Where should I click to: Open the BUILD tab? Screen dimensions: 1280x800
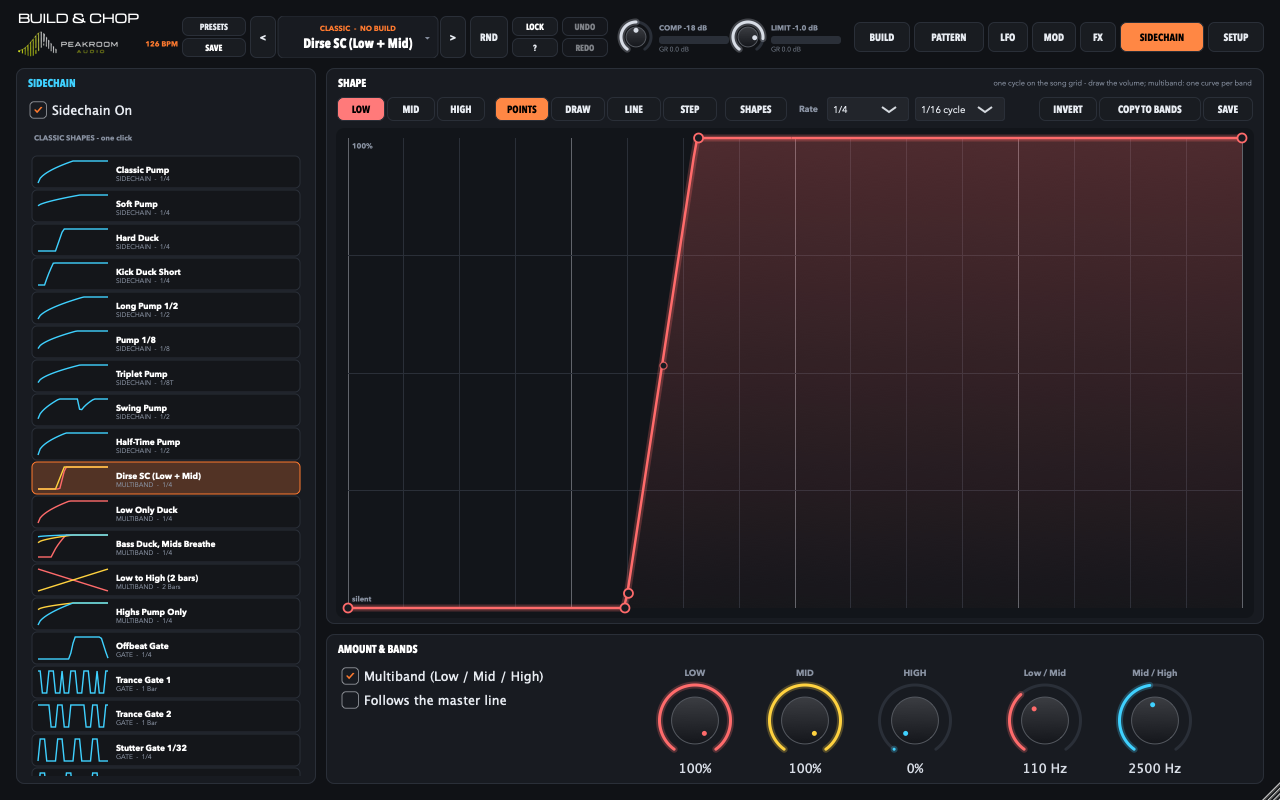(882, 37)
